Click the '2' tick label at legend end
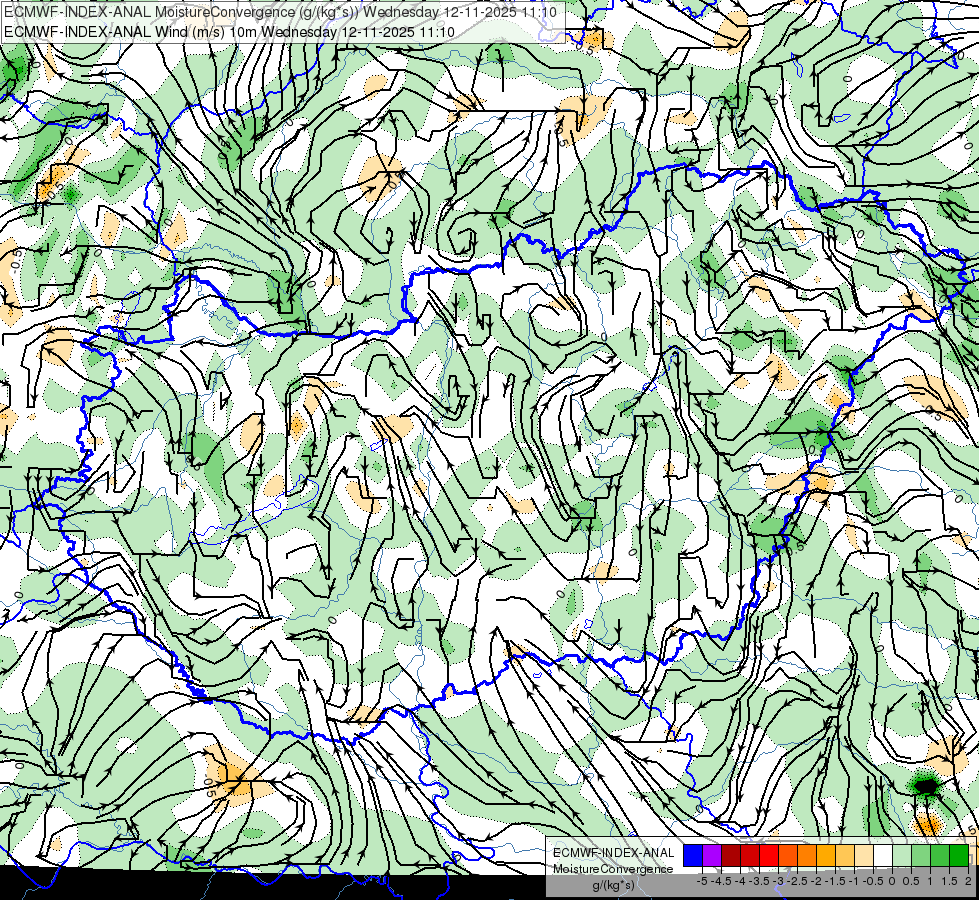The width and height of the screenshot is (979, 900). coord(968,881)
